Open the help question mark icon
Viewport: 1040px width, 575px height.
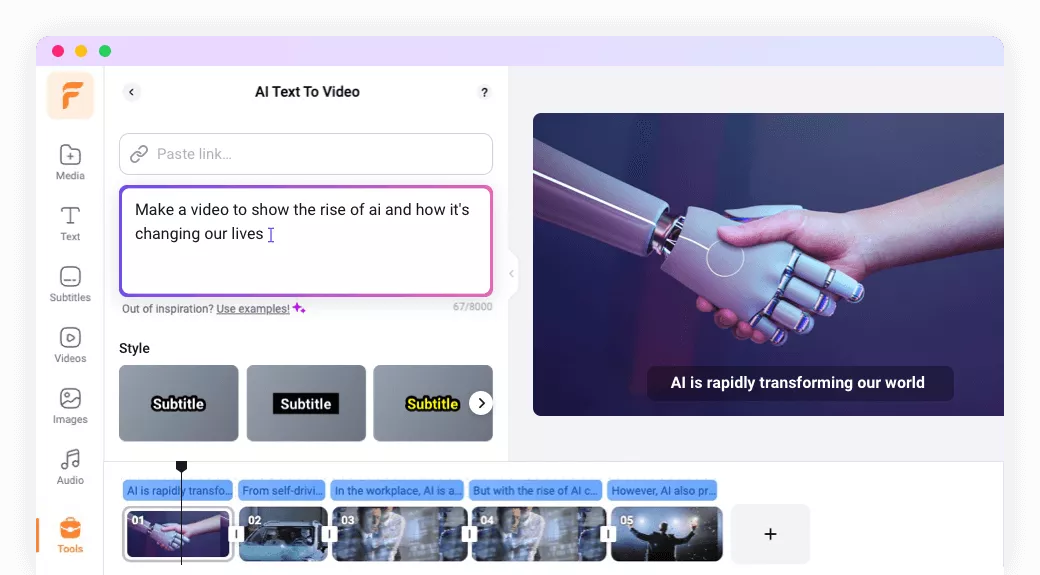pos(484,92)
